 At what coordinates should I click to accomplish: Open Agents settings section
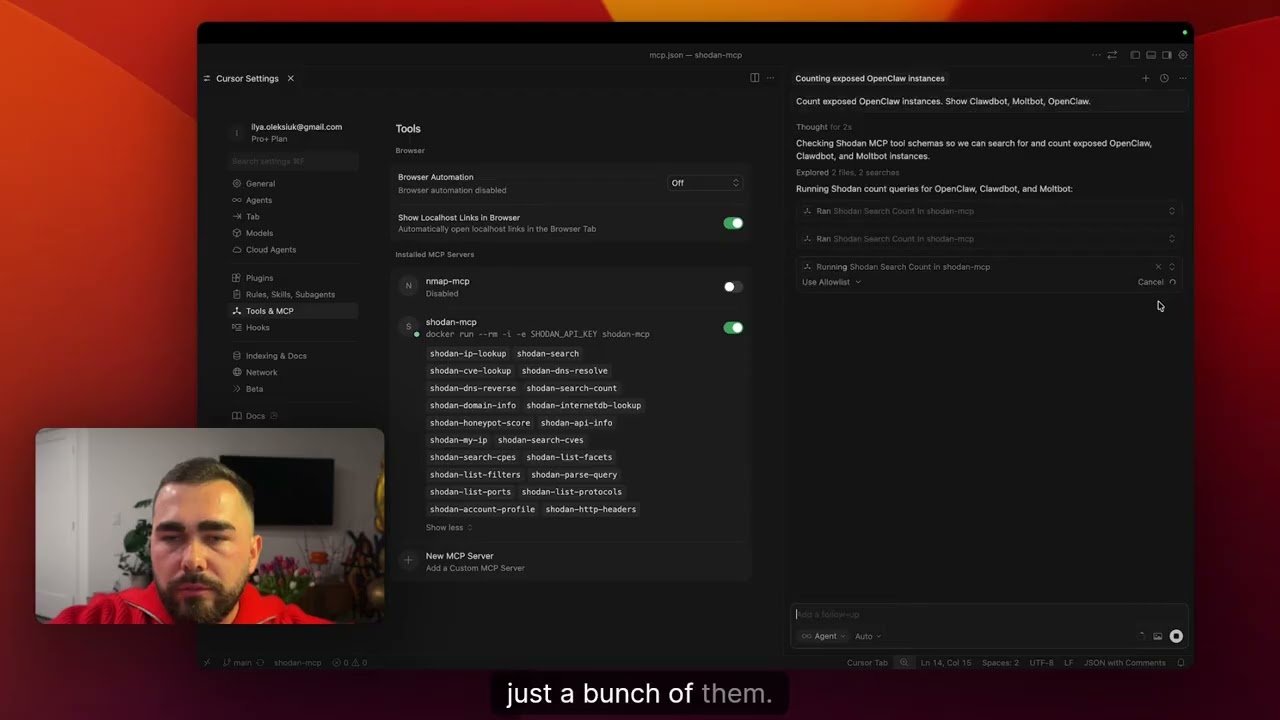(x=293, y=200)
